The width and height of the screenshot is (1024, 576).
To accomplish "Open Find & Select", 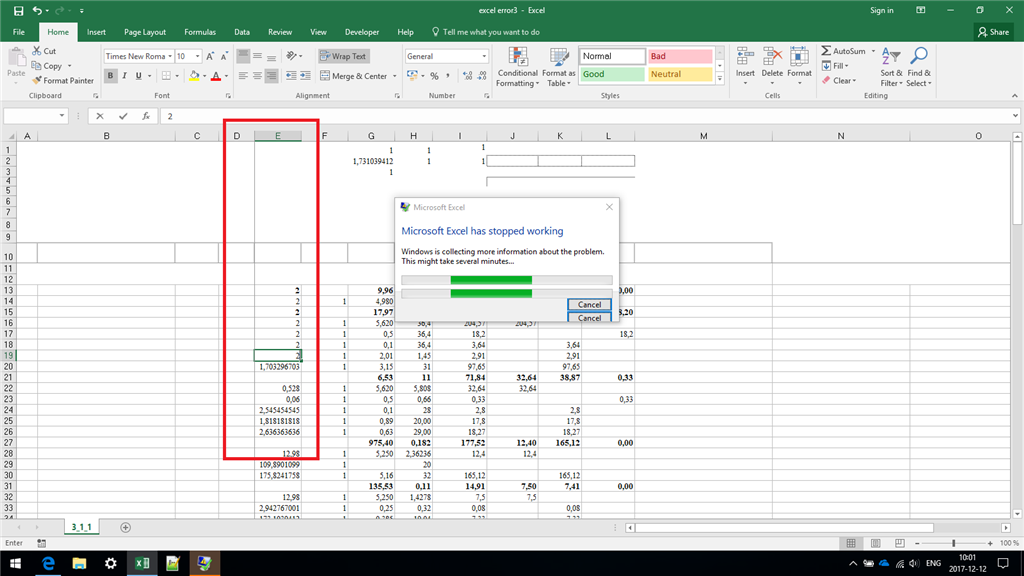I will [919, 67].
